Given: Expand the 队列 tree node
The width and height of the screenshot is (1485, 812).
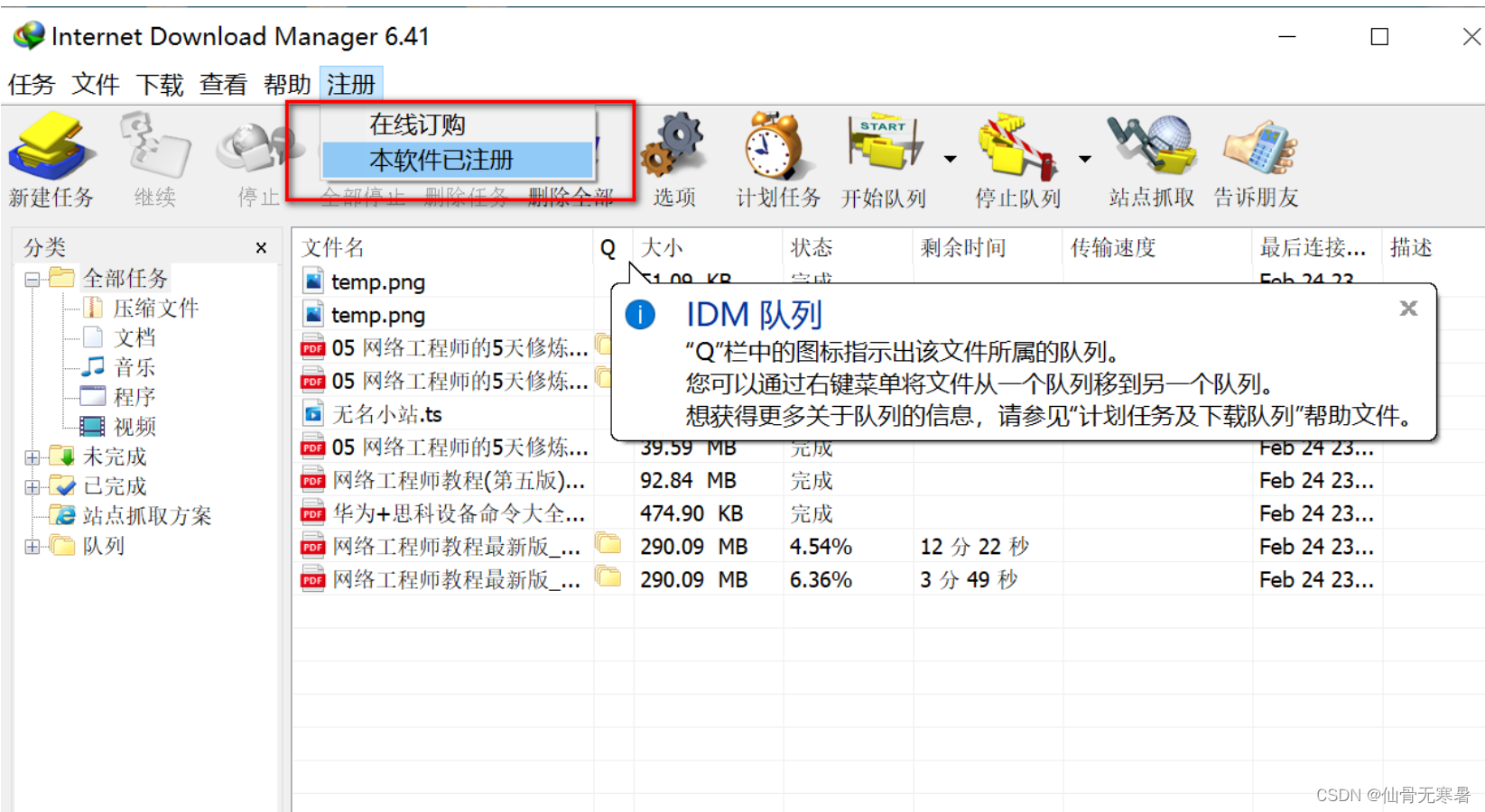Looking at the screenshot, I should pos(32,547).
